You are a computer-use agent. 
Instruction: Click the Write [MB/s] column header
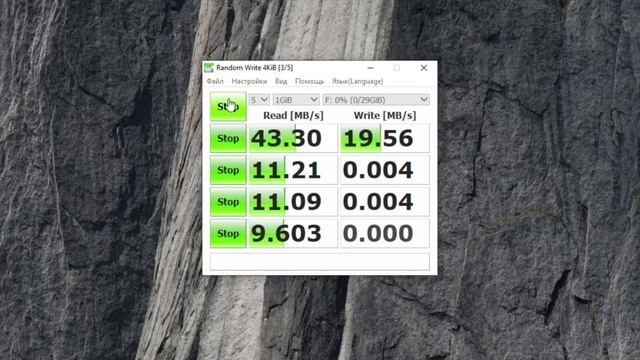(385, 116)
